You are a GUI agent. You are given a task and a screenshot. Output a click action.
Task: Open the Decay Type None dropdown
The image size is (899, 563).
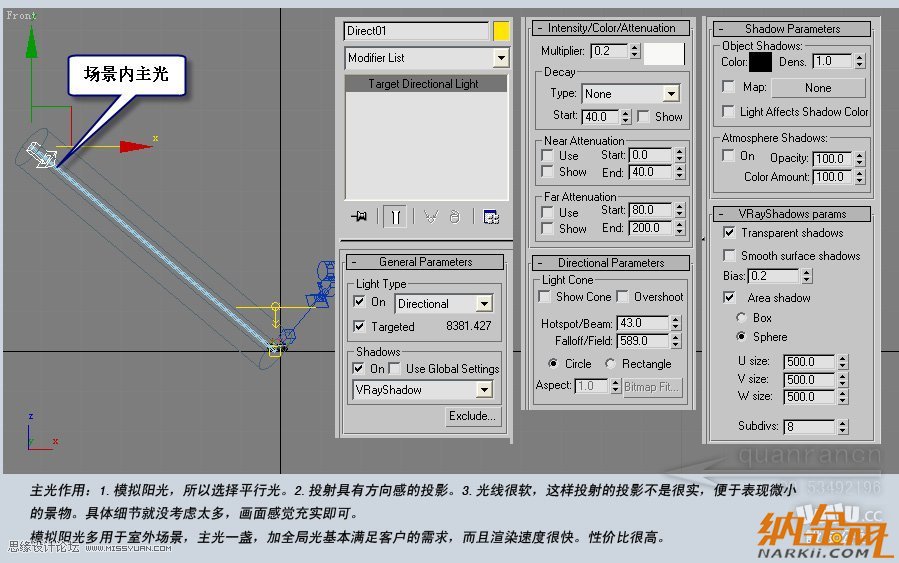click(671, 93)
